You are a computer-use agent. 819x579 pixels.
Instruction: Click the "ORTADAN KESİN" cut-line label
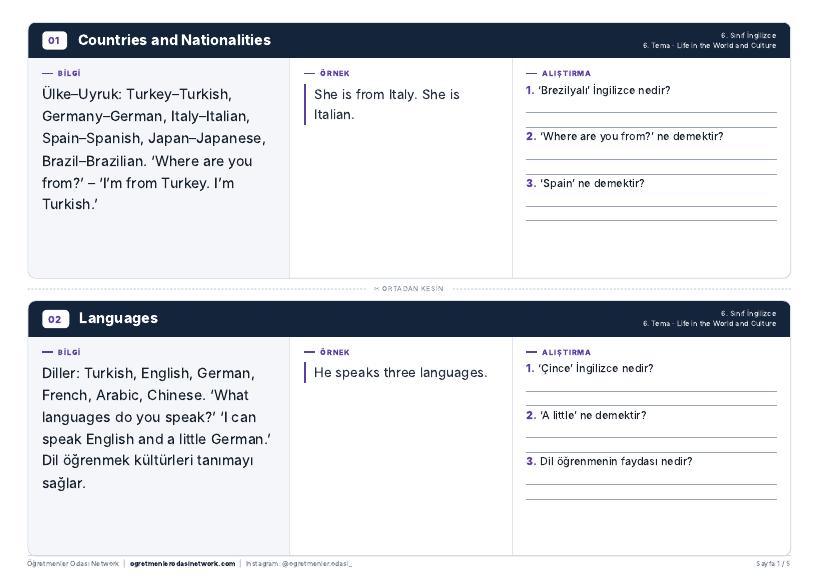pyautogui.click(x=409, y=289)
